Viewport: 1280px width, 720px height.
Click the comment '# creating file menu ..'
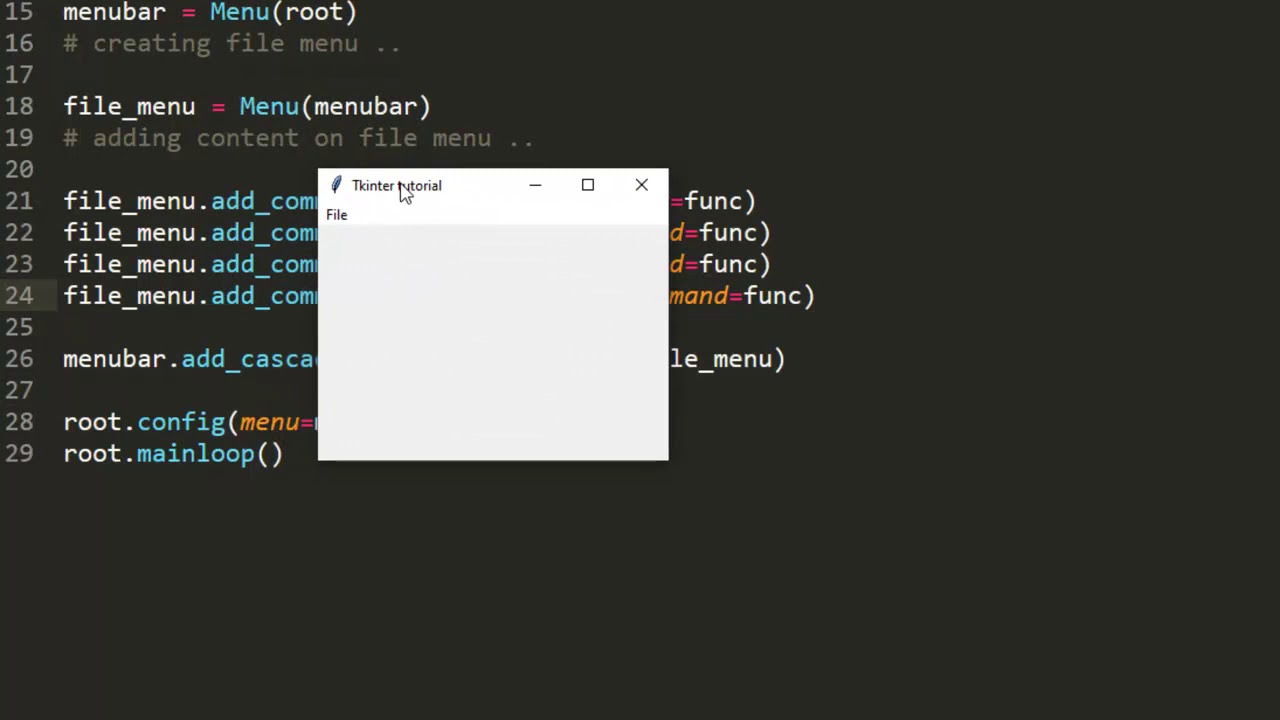pyautogui.click(x=232, y=44)
